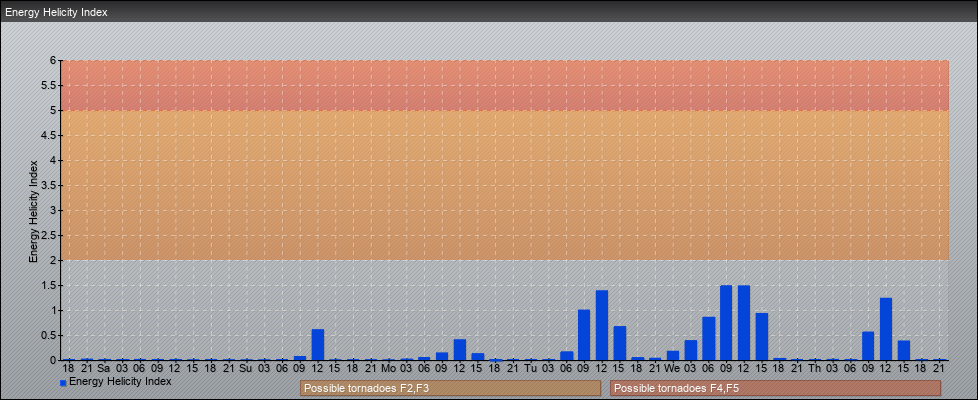This screenshot has width=978, height=400.
Task: Click the y-axis value '0'
Action: (54, 360)
